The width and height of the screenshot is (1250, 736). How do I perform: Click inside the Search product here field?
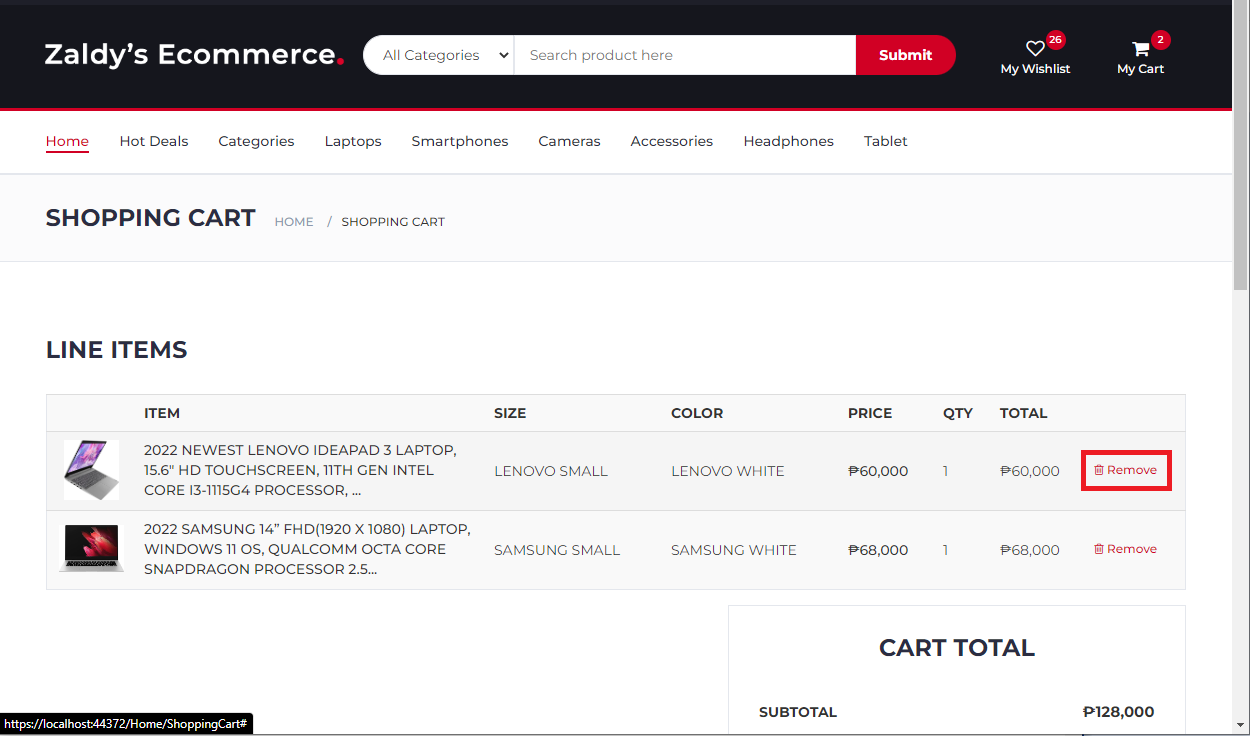pos(684,55)
